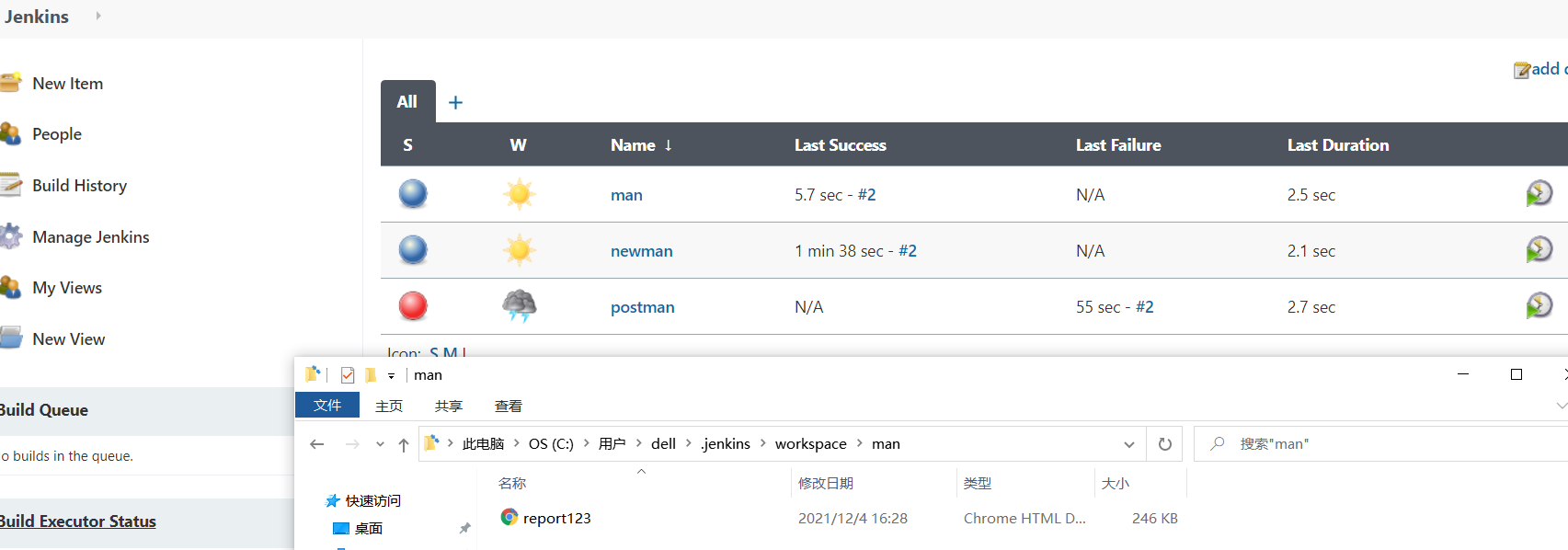Image resolution: width=1568 pixels, height=550 pixels.
Task: Click the New Item sidebar icon
Action: click(10, 83)
